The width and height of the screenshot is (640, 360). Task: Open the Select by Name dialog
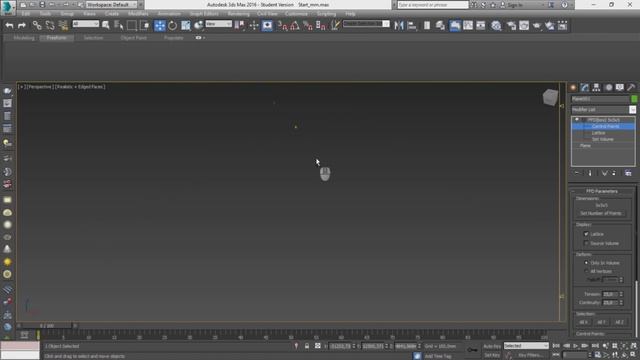tap(119, 25)
